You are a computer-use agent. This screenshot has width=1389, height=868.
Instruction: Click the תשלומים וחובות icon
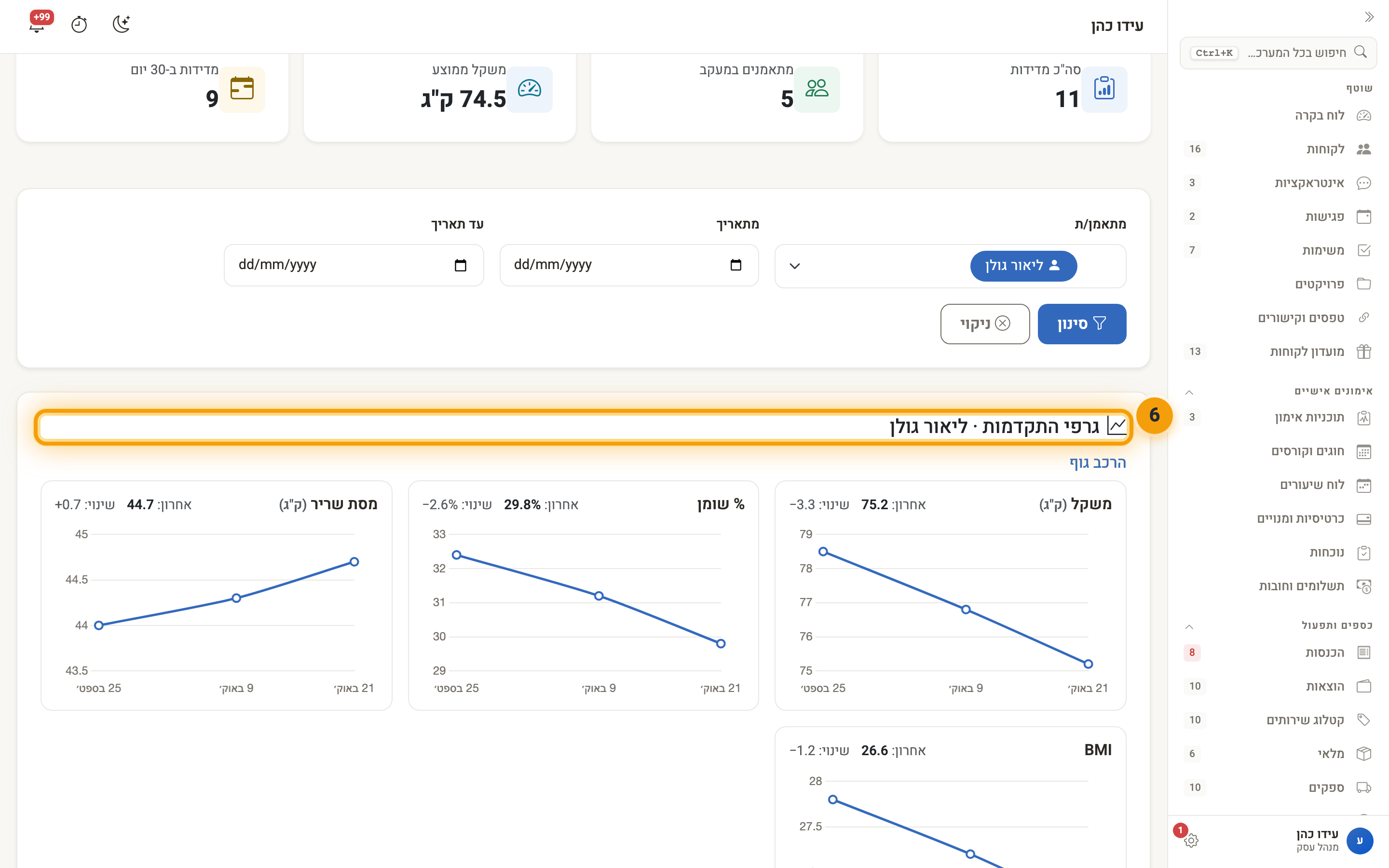(x=1364, y=586)
